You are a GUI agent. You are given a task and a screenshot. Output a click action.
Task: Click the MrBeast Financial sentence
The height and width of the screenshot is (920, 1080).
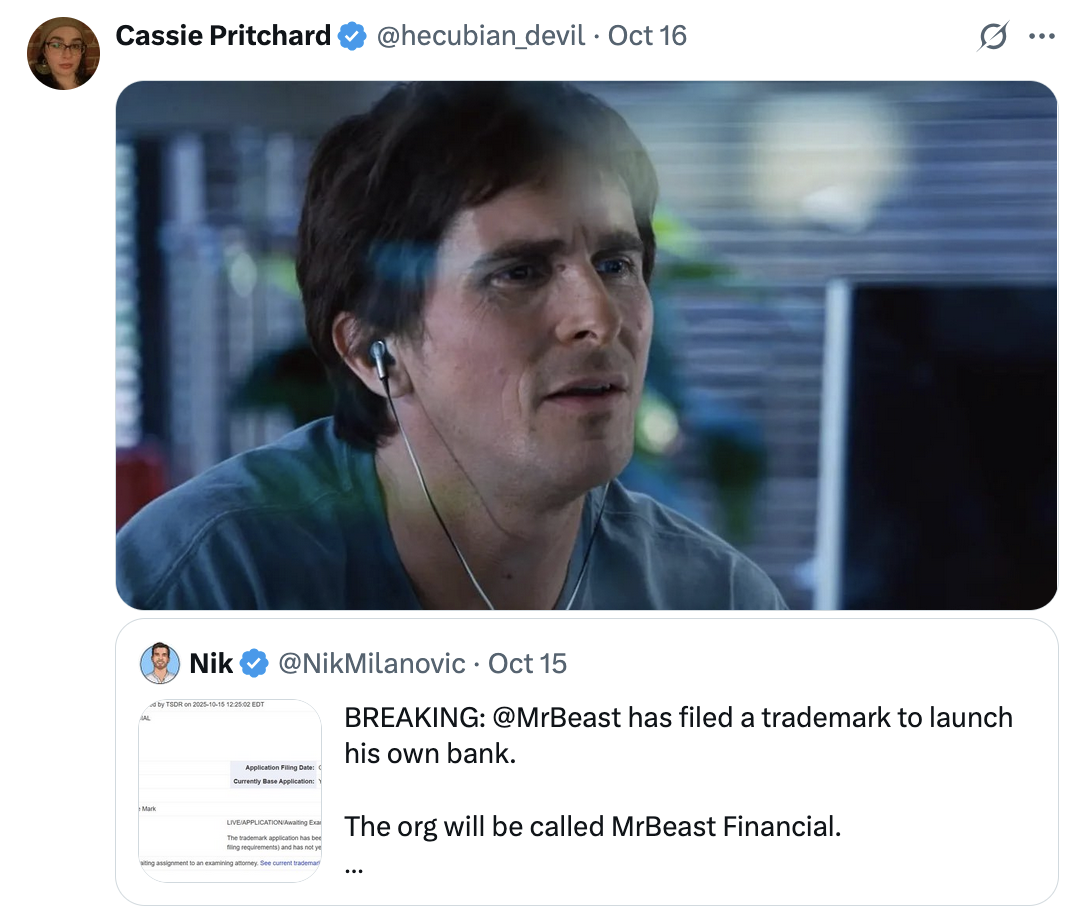(x=592, y=826)
